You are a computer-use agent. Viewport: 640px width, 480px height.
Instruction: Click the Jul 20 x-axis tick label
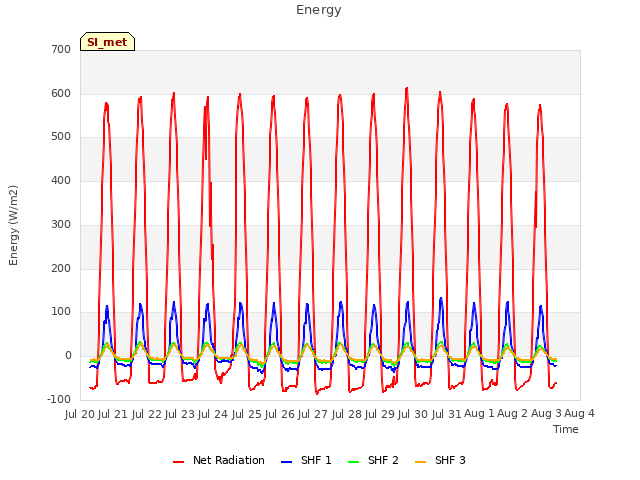click(x=80, y=414)
